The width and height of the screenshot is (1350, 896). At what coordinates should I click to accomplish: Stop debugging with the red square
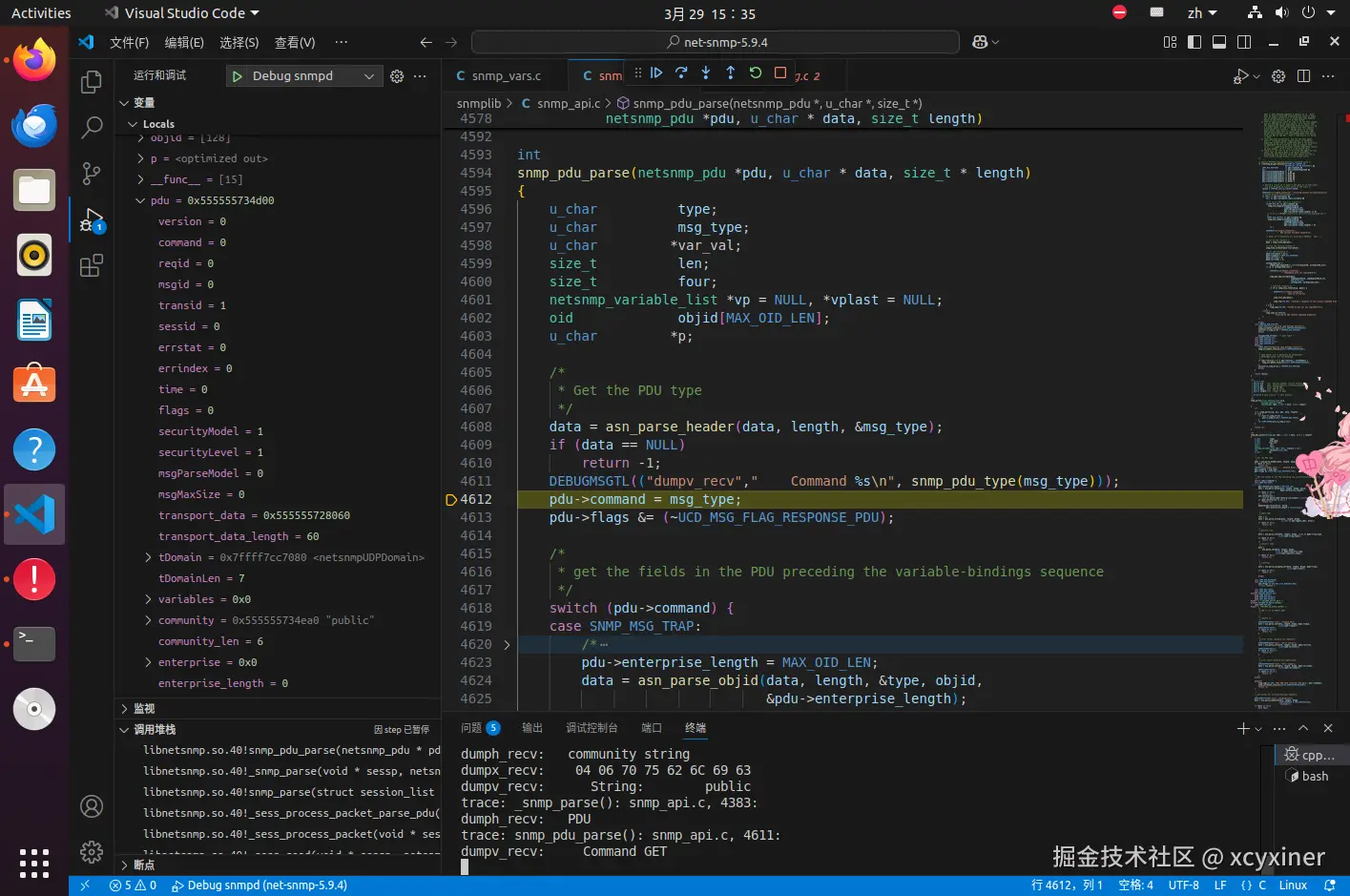coord(780,73)
